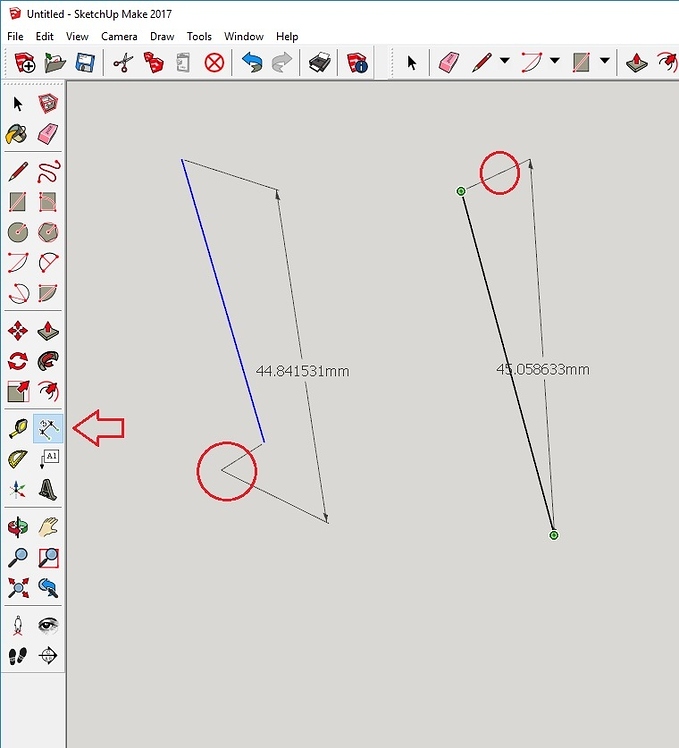Viewport: 679px width, 748px height.
Task: Click the gray Redo arrow
Action: coord(282,62)
